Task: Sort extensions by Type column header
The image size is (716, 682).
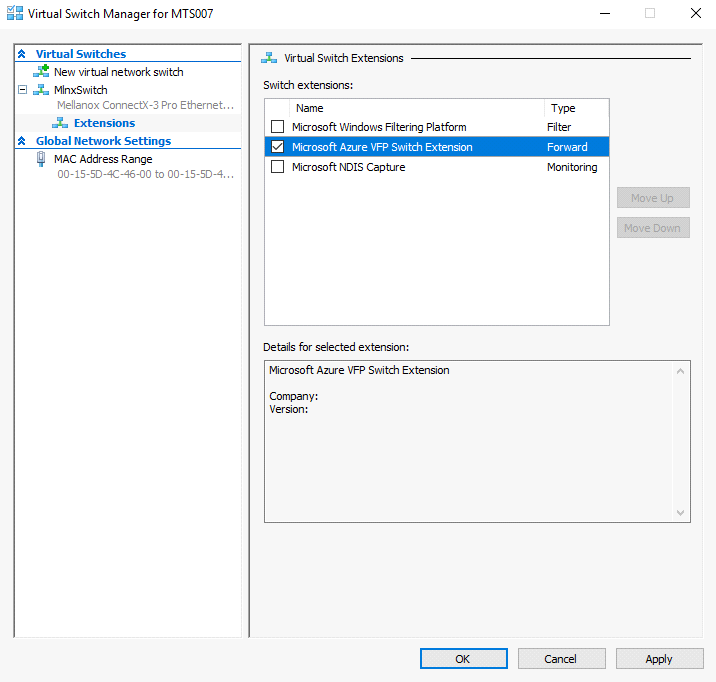Action: pos(576,108)
